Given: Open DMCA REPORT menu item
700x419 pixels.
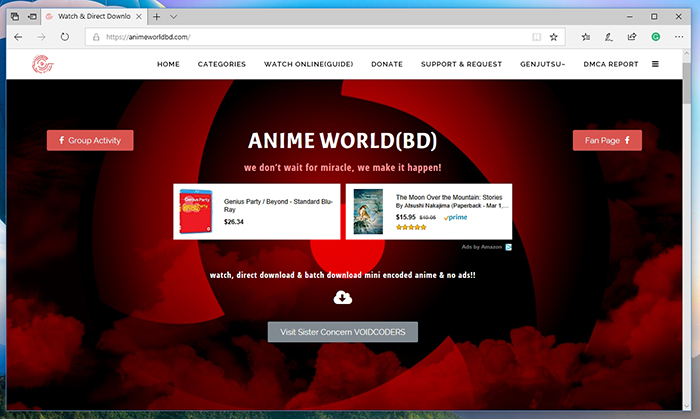Looking at the screenshot, I should pyautogui.click(x=611, y=64).
